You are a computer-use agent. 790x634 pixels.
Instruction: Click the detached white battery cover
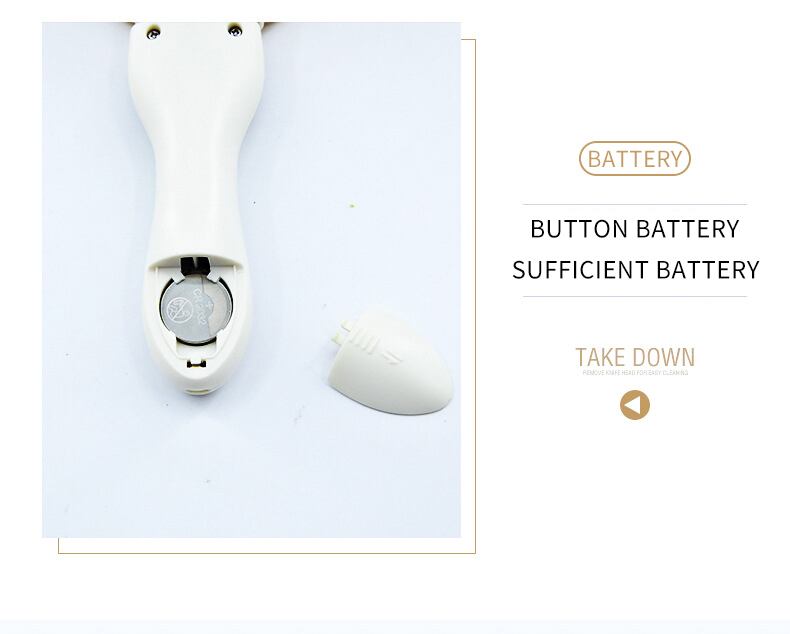click(x=391, y=362)
